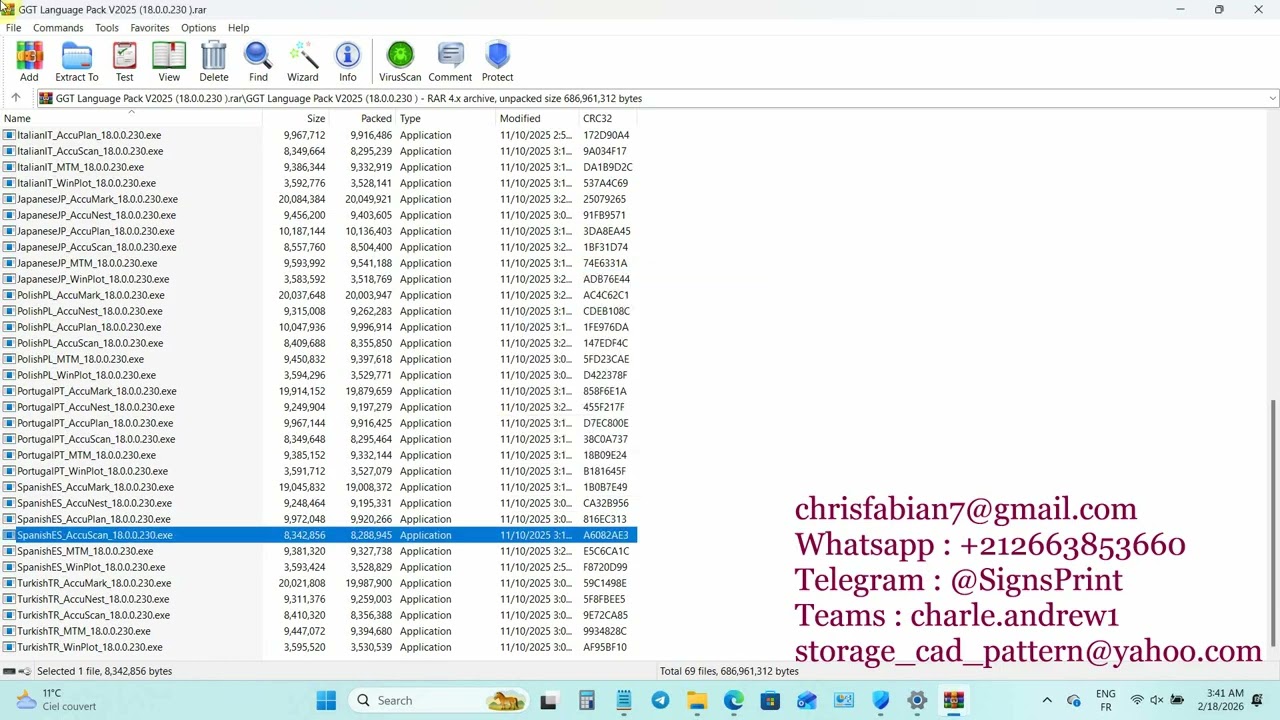Click the Add toolbar icon
The image size is (1280, 720).
coord(29,62)
